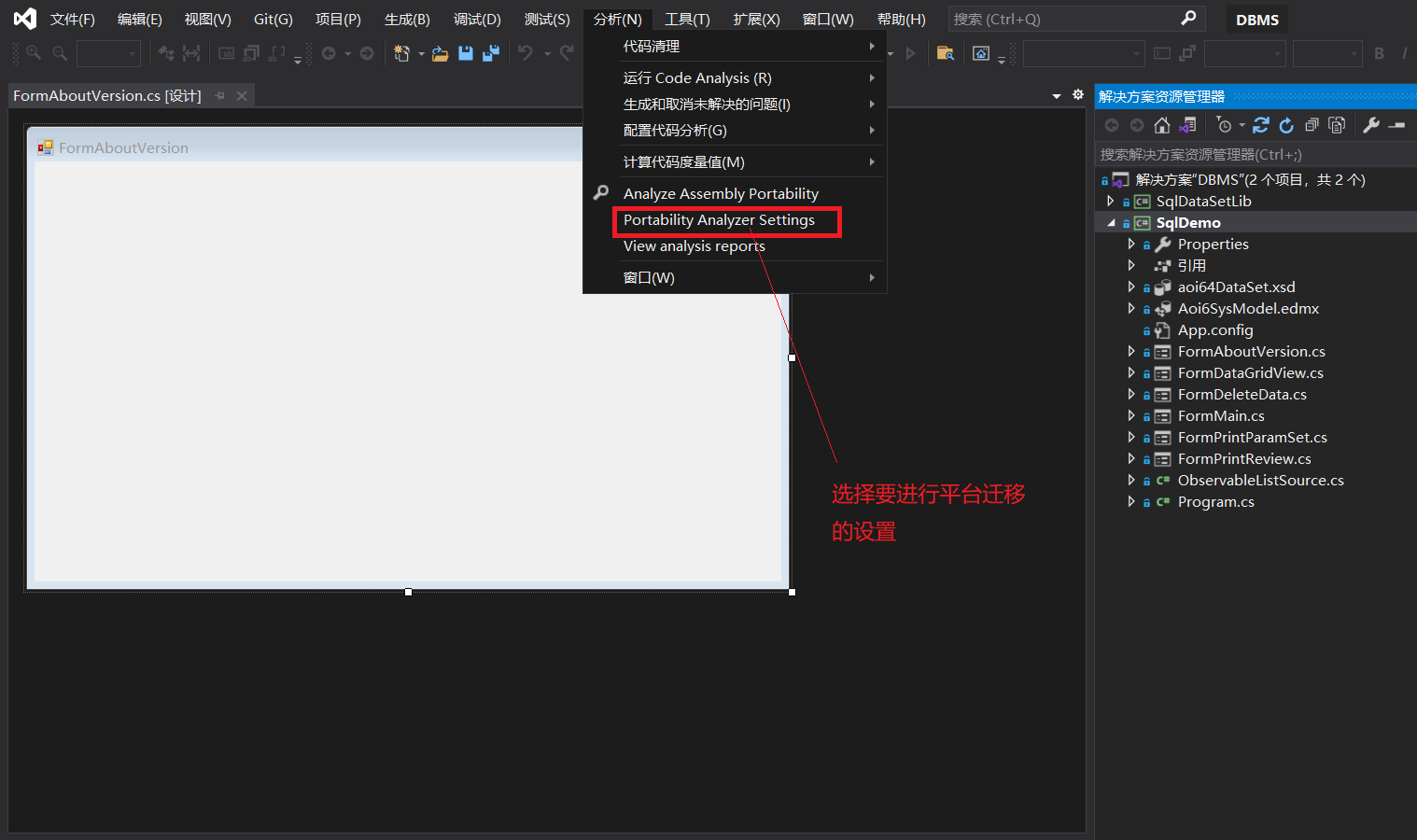This screenshot has width=1417, height=840.
Task: Click the Collapse All icon in Solution Explorer
Action: 1312,125
